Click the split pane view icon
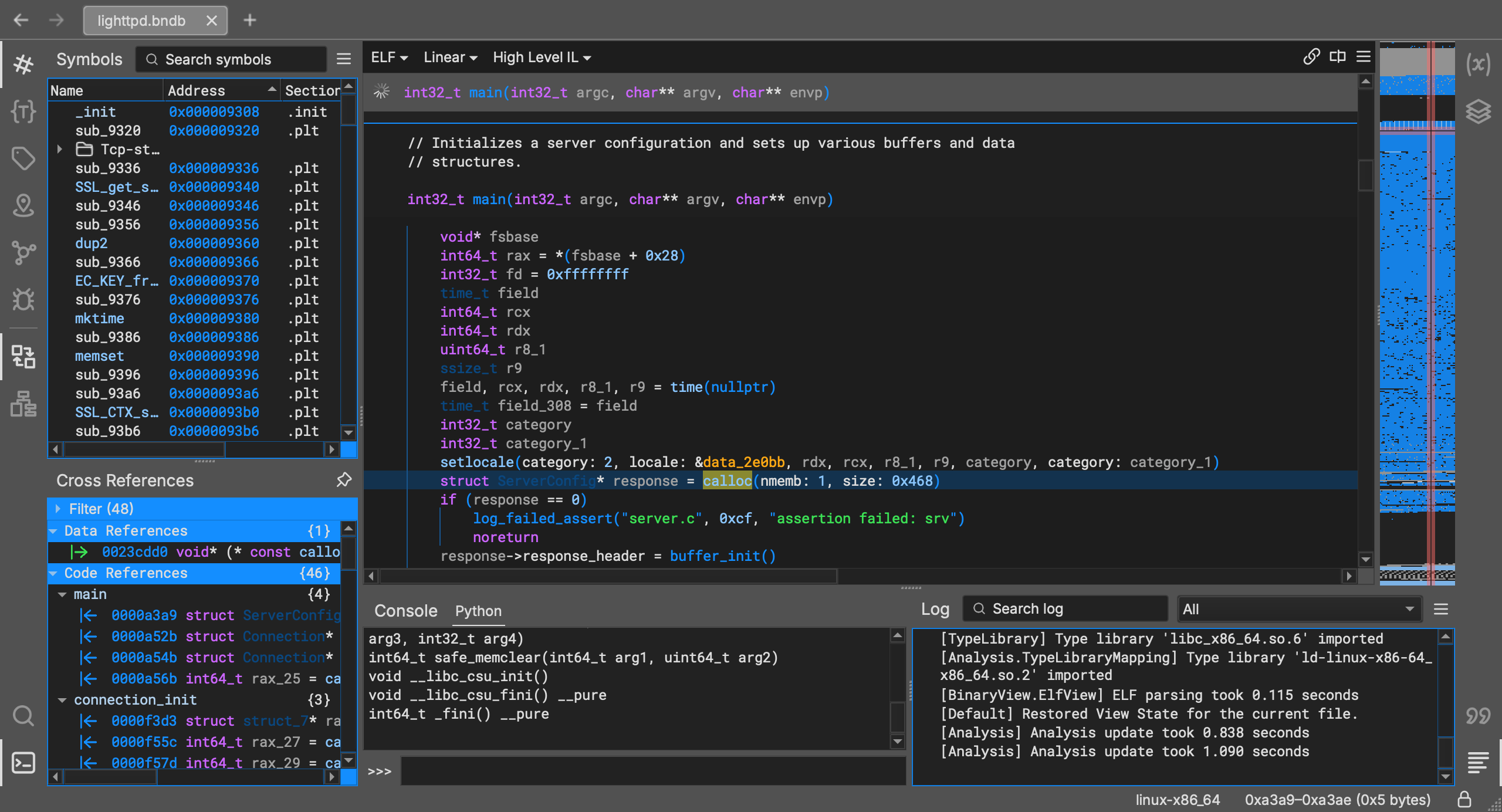 pyautogui.click(x=1338, y=57)
